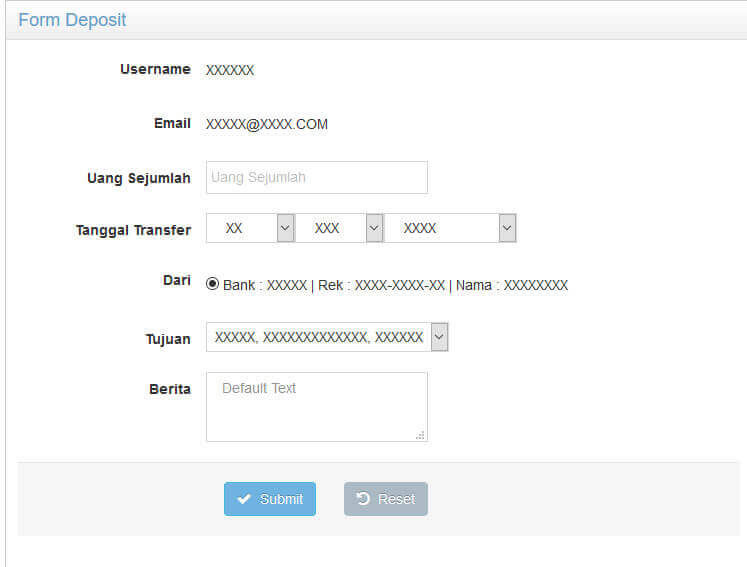
Task: Click the Username label
Action: point(155,69)
